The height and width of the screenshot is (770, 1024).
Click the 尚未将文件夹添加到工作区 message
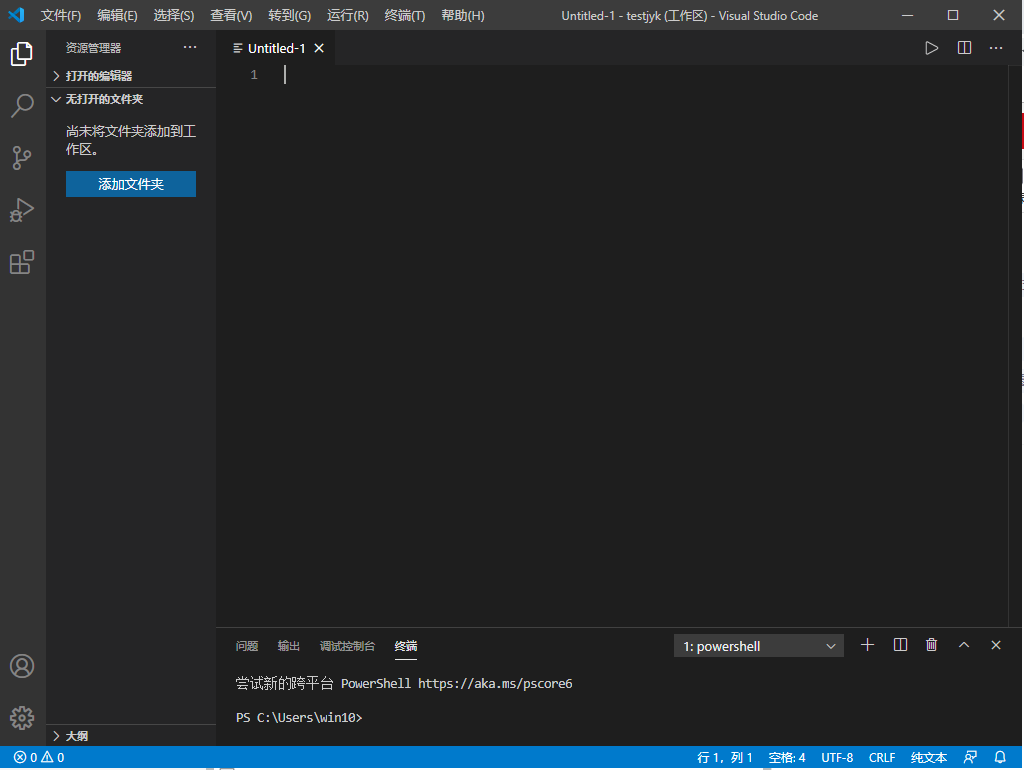(131, 140)
